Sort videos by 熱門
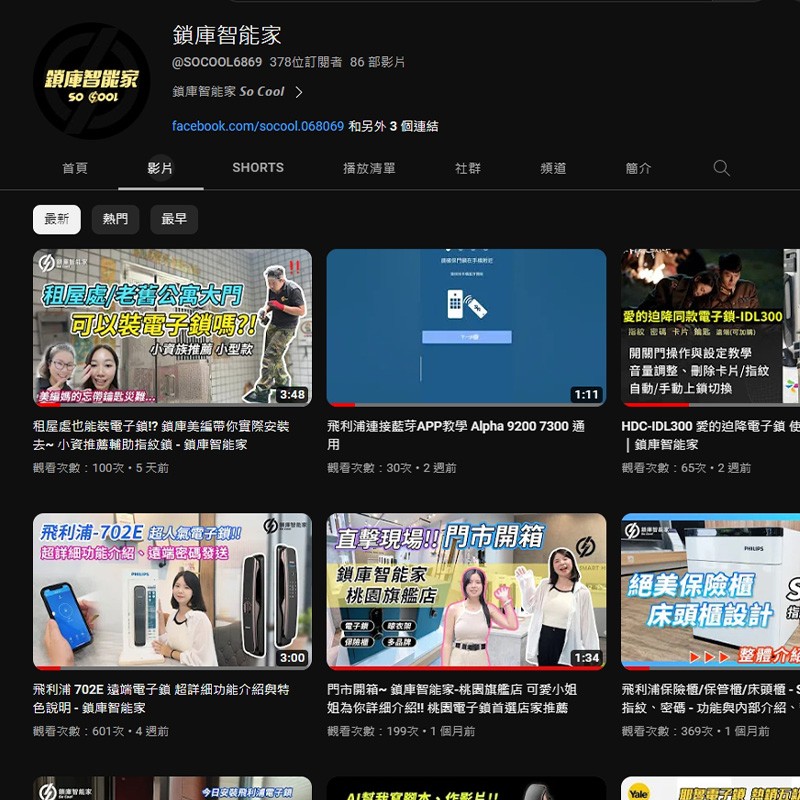This screenshot has height=800, width=800. [115, 219]
